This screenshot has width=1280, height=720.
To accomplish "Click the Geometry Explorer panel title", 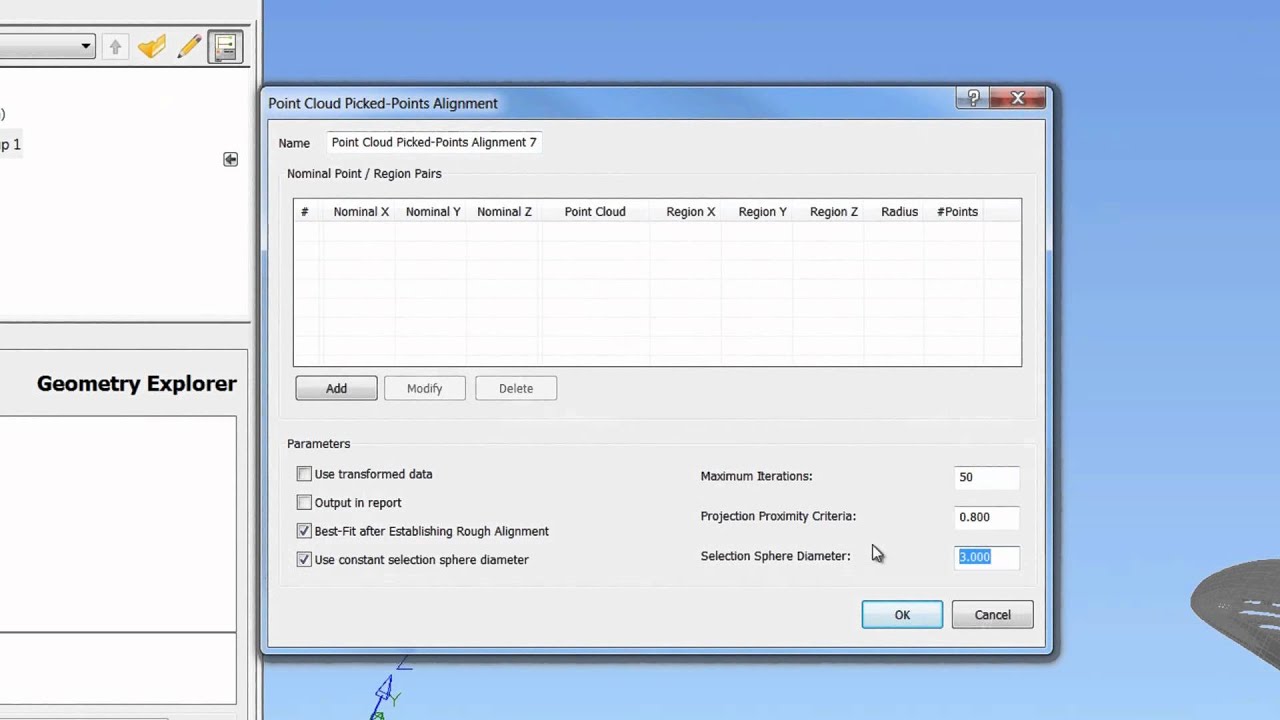I will tap(137, 384).
